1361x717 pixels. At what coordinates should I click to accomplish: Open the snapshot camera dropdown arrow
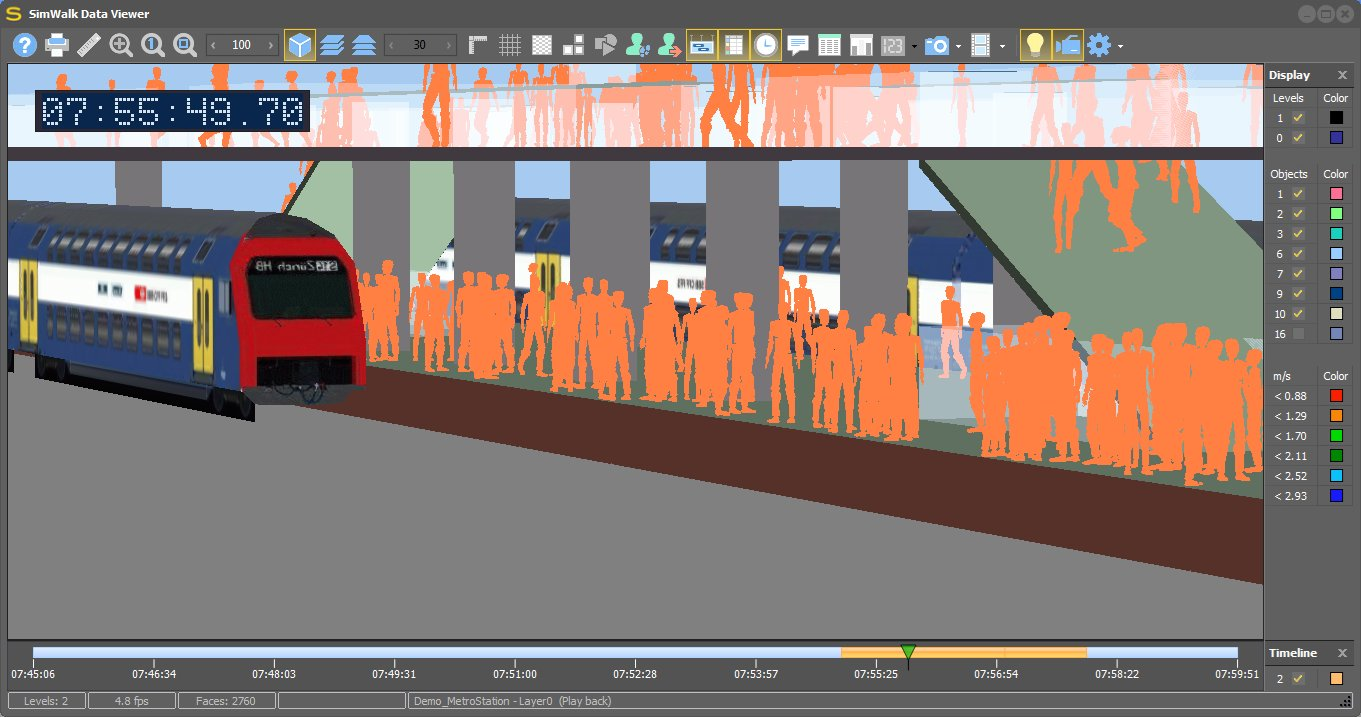tap(959, 46)
